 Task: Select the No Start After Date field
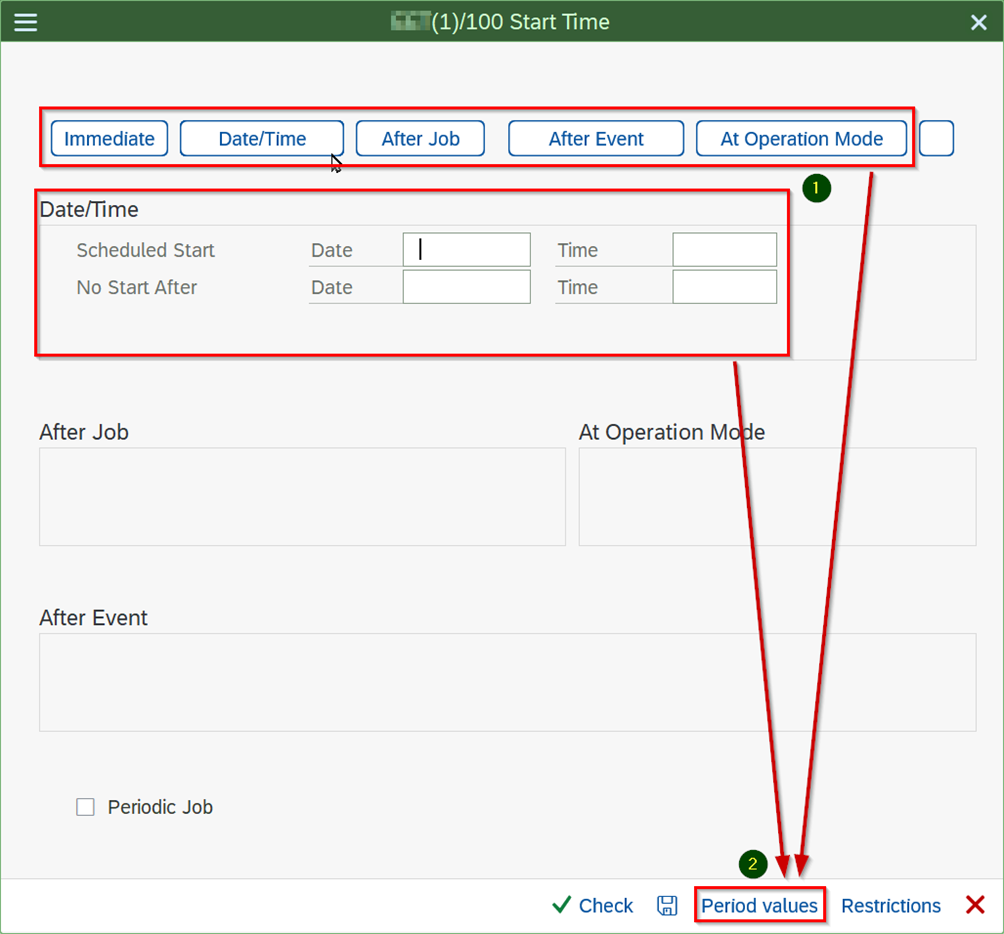(466, 287)
